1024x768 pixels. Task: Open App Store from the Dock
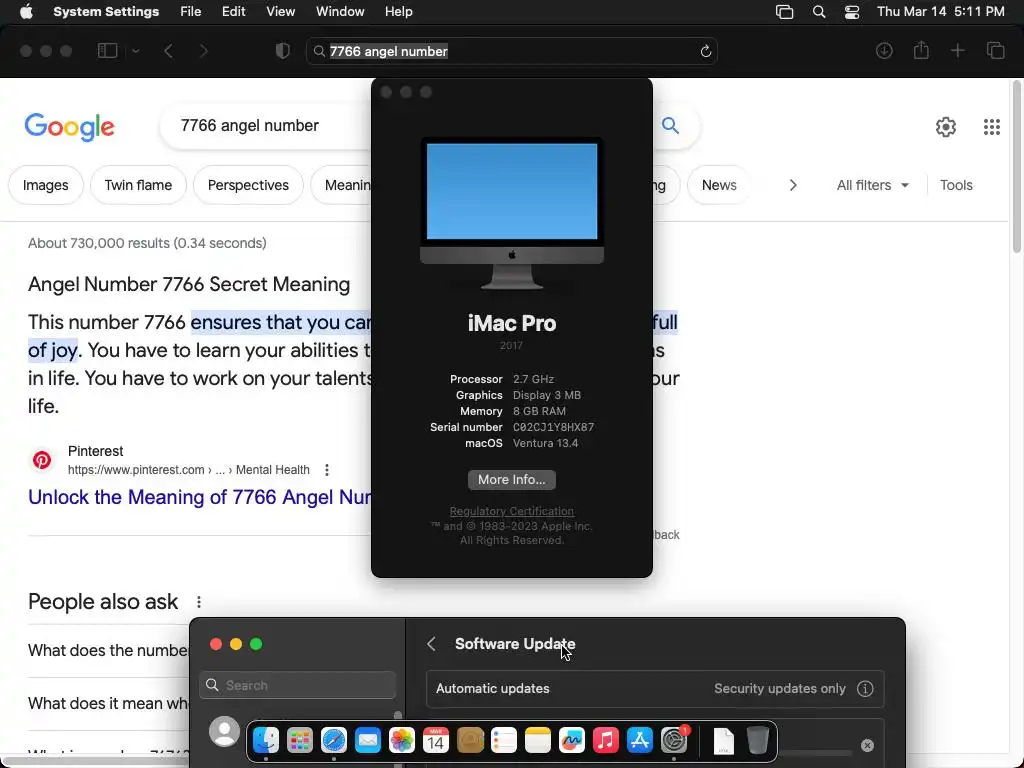click(x=639, y=741)
